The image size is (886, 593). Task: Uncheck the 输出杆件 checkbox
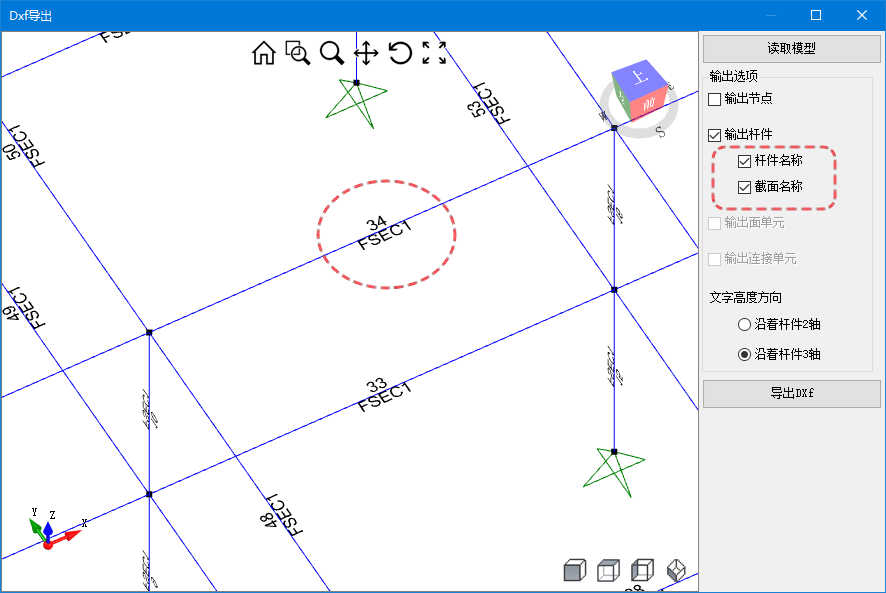tap(714, 135)
